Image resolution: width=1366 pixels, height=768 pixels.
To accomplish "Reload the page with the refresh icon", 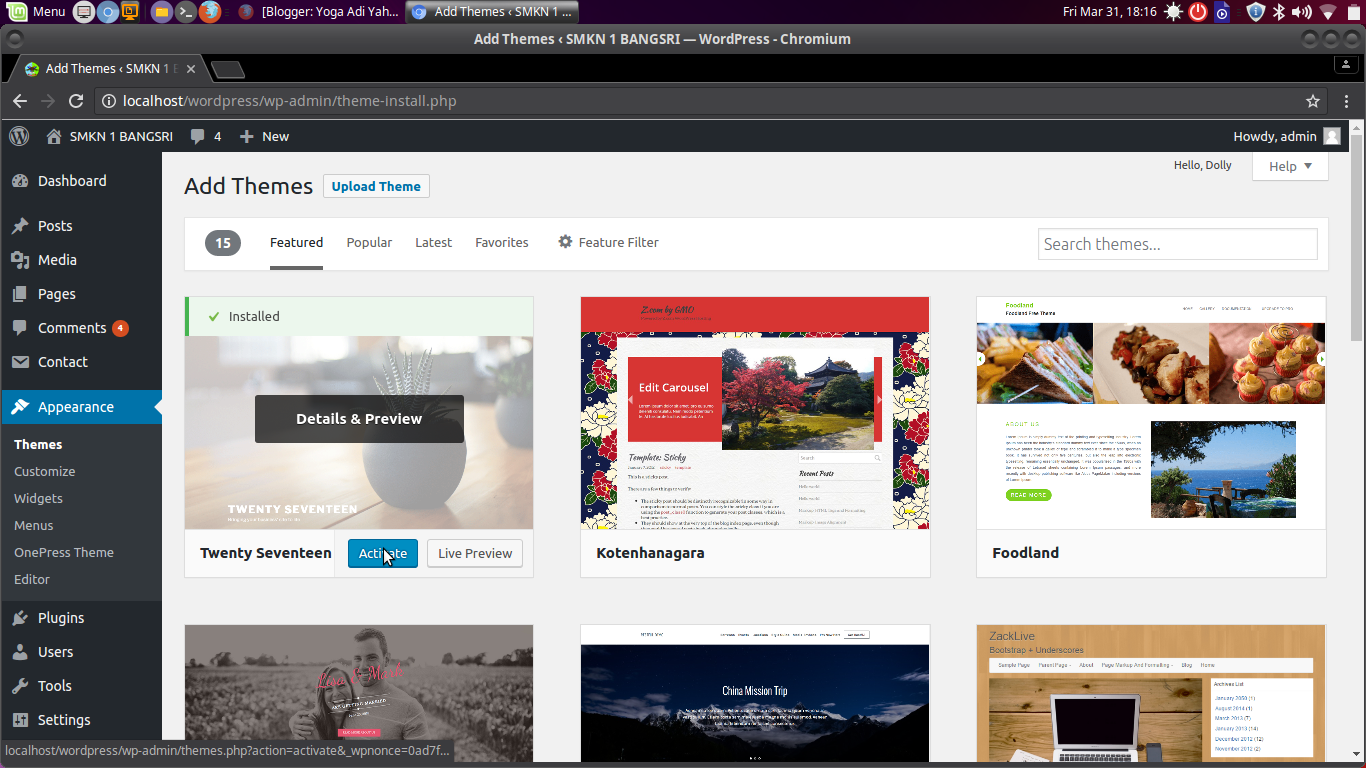I will click(75, 101).
